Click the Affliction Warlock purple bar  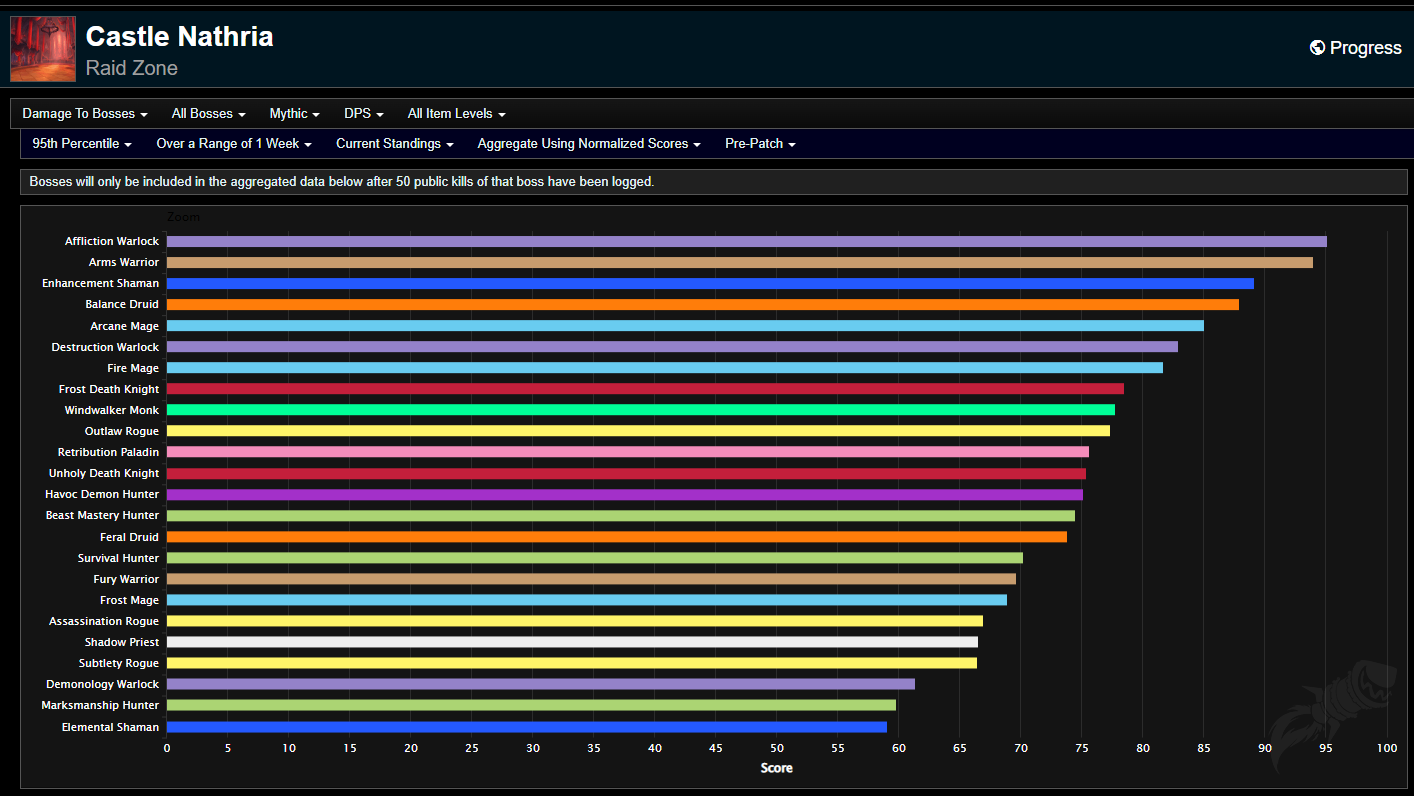[x=746, y=241]
